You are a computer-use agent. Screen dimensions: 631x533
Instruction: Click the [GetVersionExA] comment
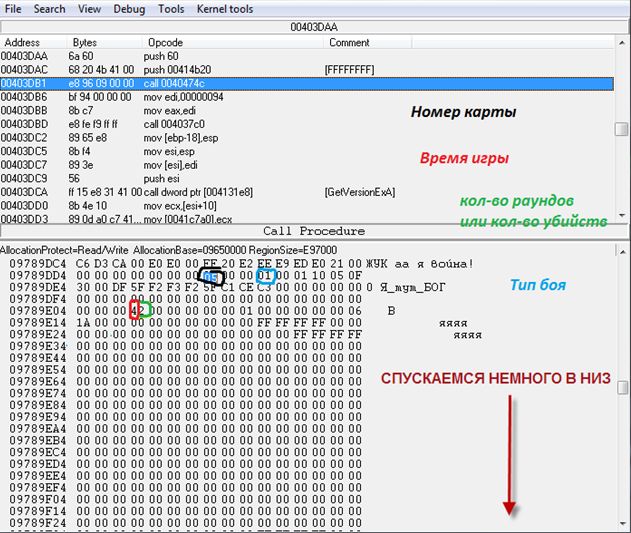click(360, 192)
